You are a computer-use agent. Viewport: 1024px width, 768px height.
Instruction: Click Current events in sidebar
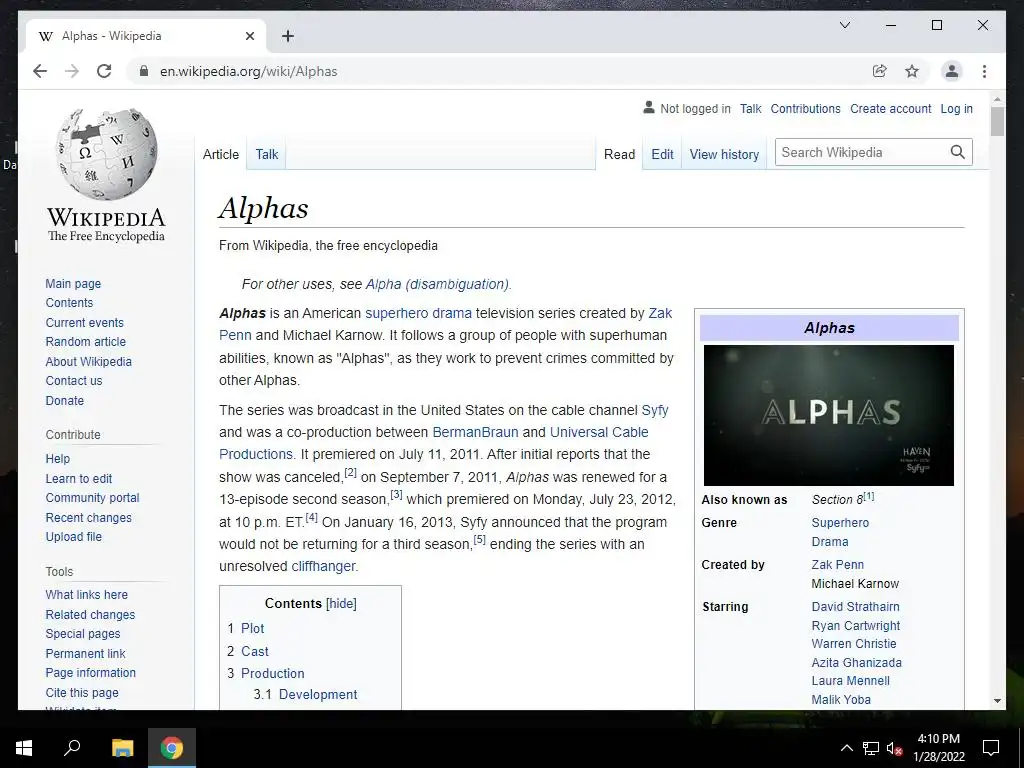(84, 323)
